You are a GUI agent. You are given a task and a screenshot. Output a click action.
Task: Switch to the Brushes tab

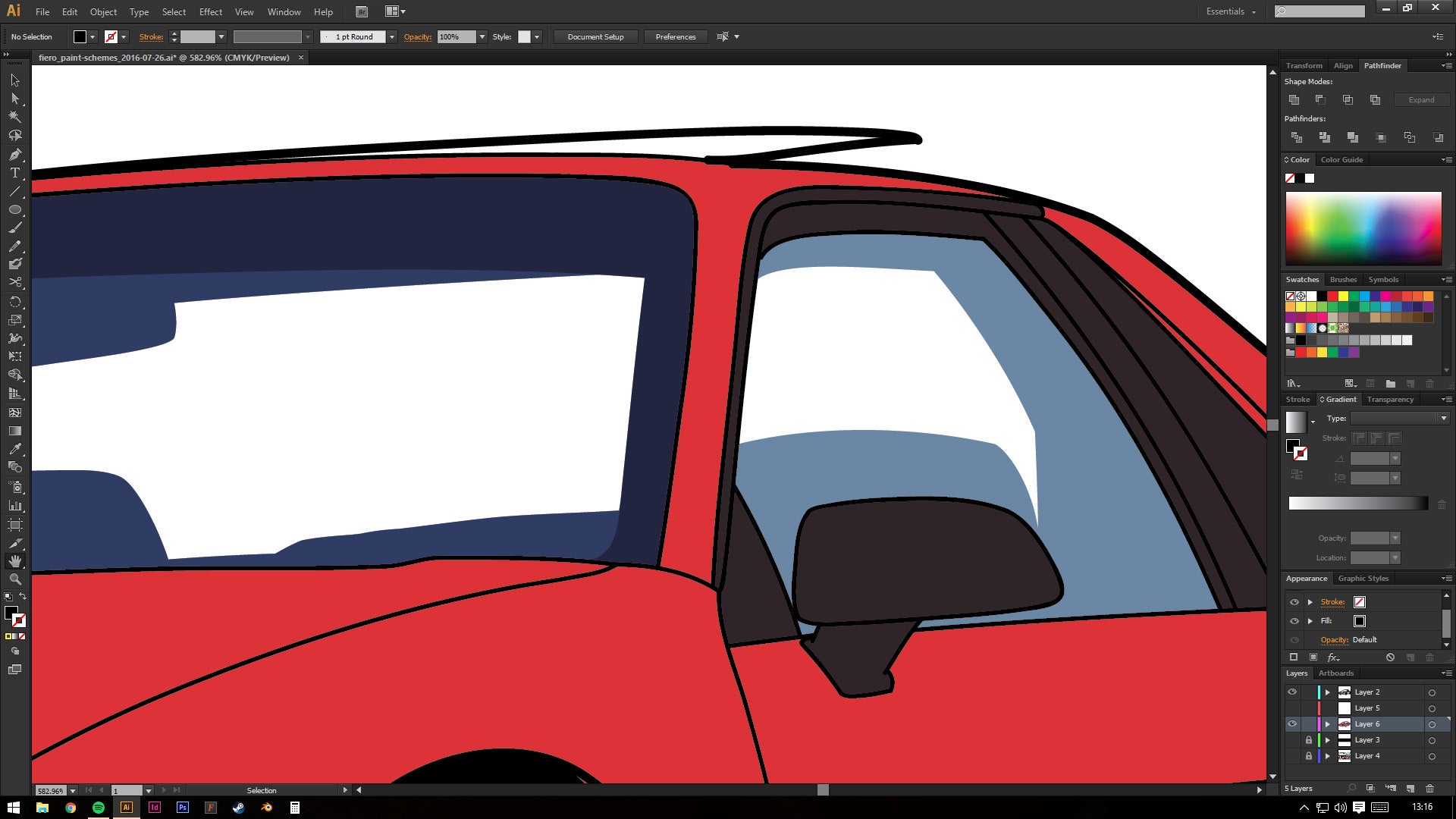click(1343, 280)
